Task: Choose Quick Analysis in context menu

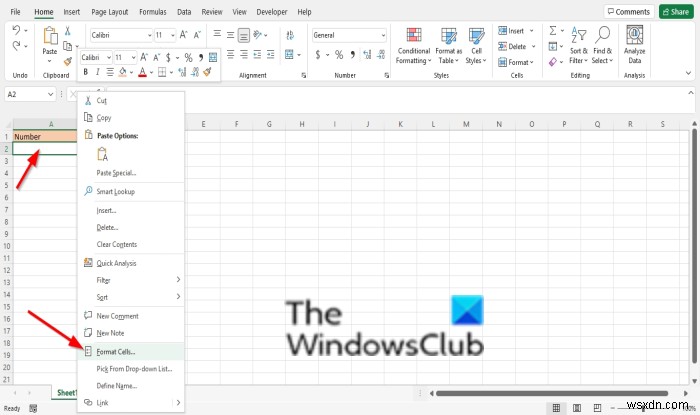Action: [131, 263]
